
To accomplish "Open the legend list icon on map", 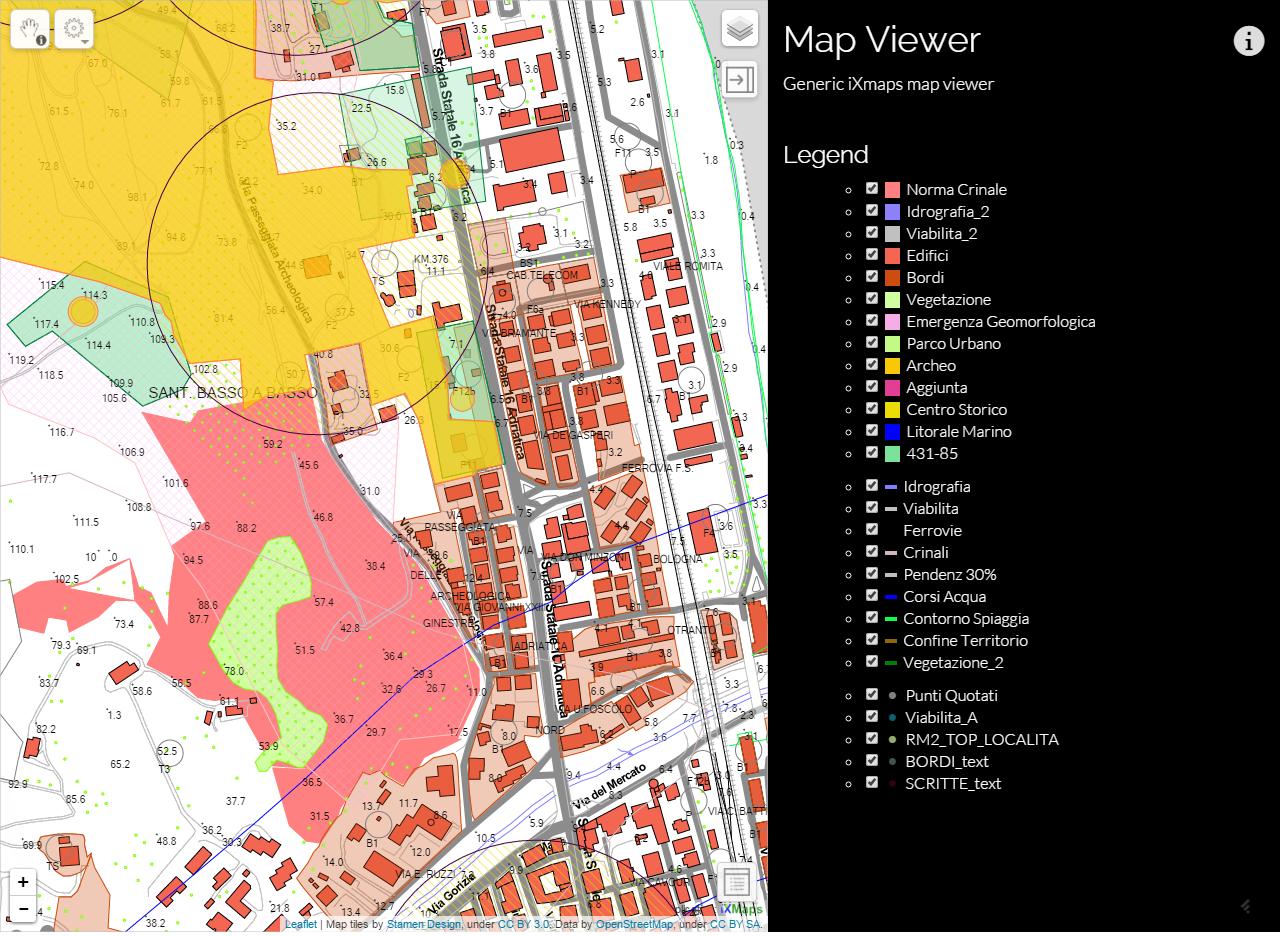I will pyautogui.click(x=736, y=882).
